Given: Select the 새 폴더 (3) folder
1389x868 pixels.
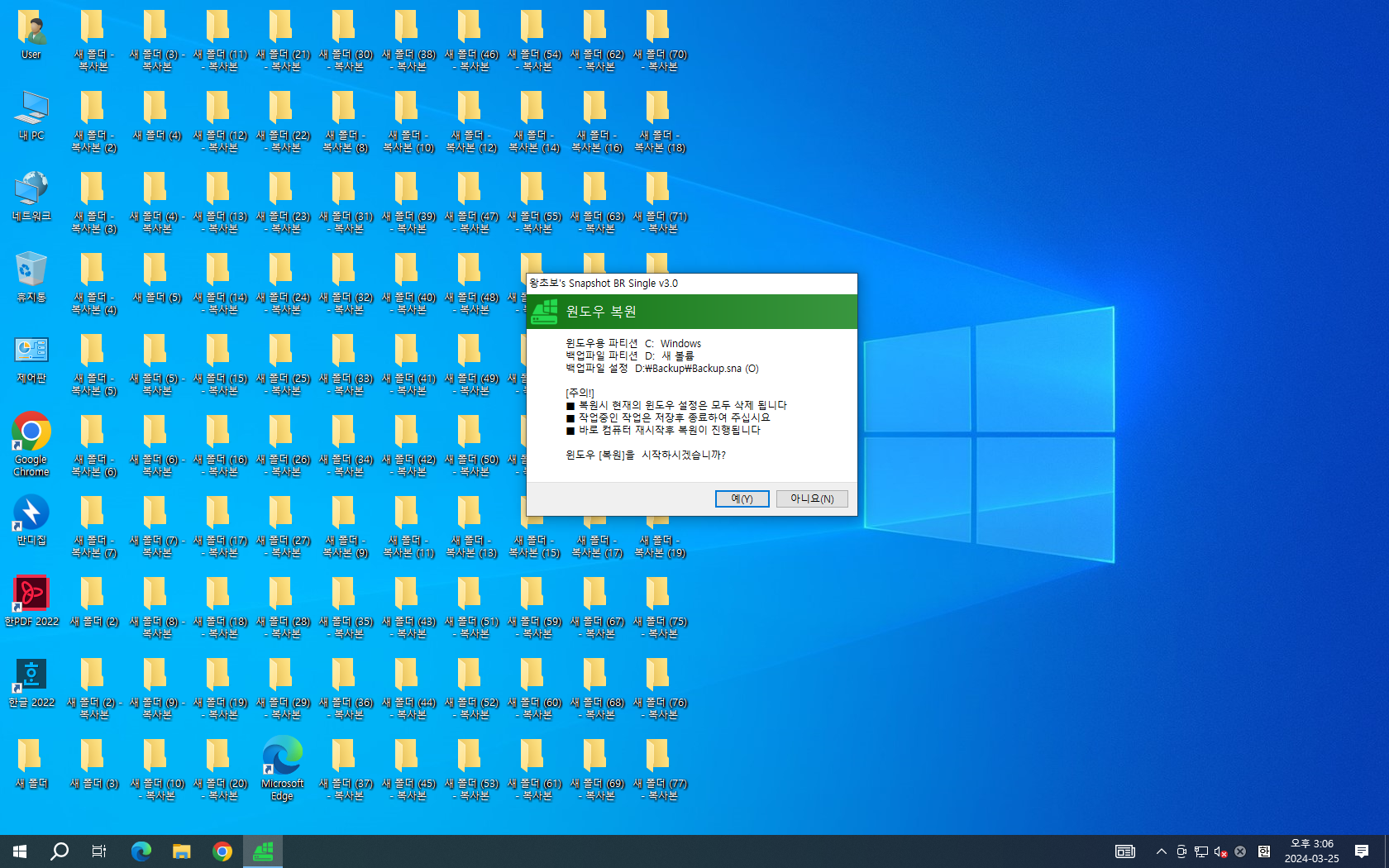Looking at the screenshot, I should pyautogui.click(x=94, y=765).
